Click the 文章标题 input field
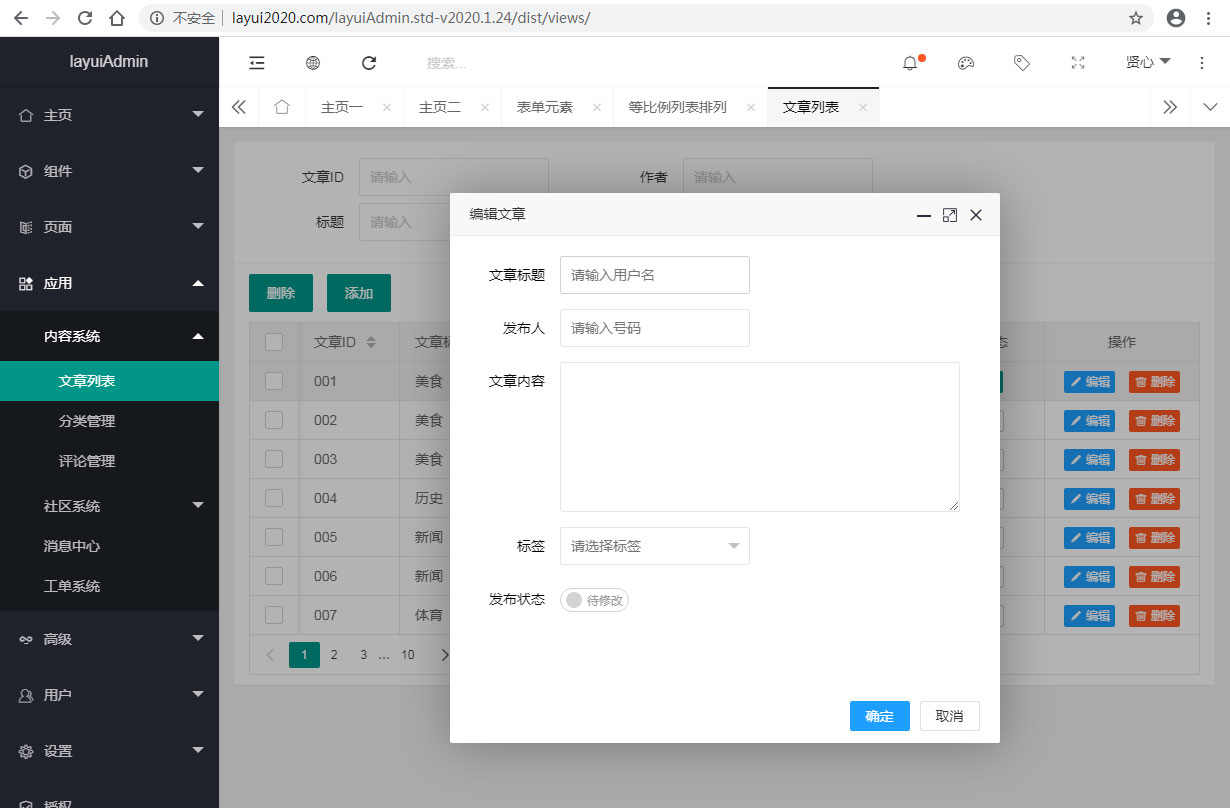 click(x=654, y=275)
